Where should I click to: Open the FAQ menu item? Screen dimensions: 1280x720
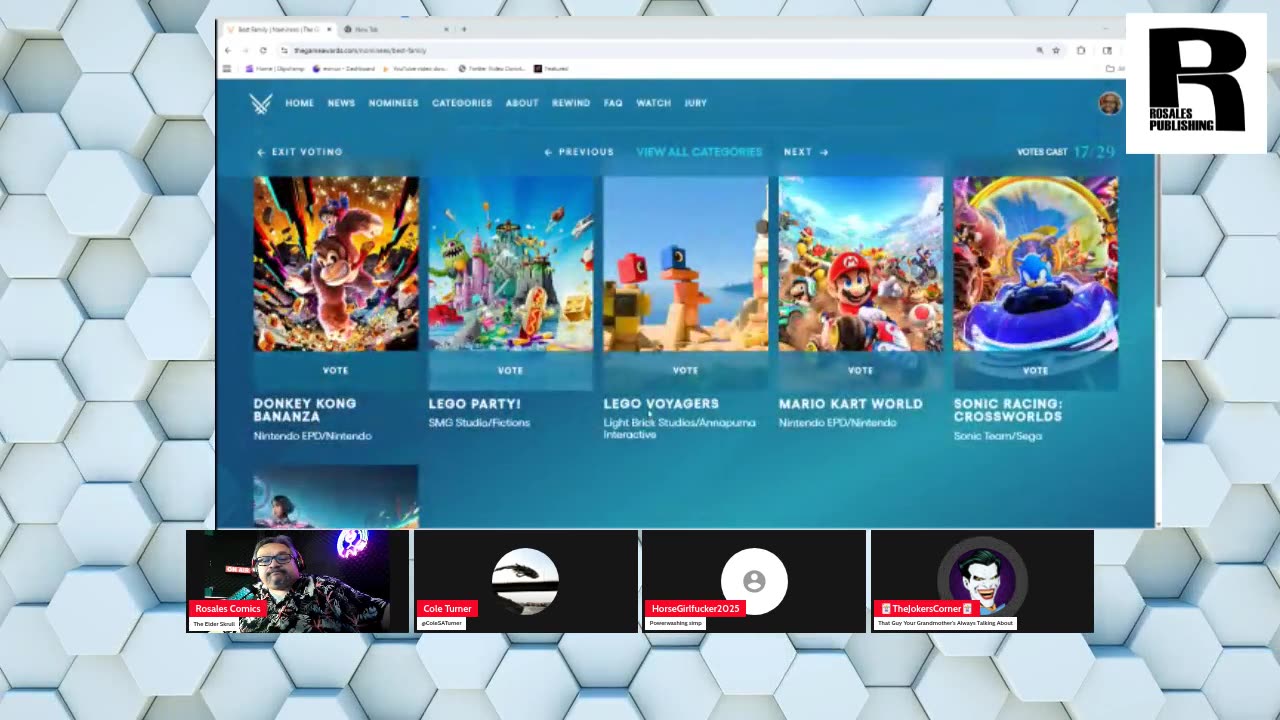pyautogui.click(x=613, y=103)
